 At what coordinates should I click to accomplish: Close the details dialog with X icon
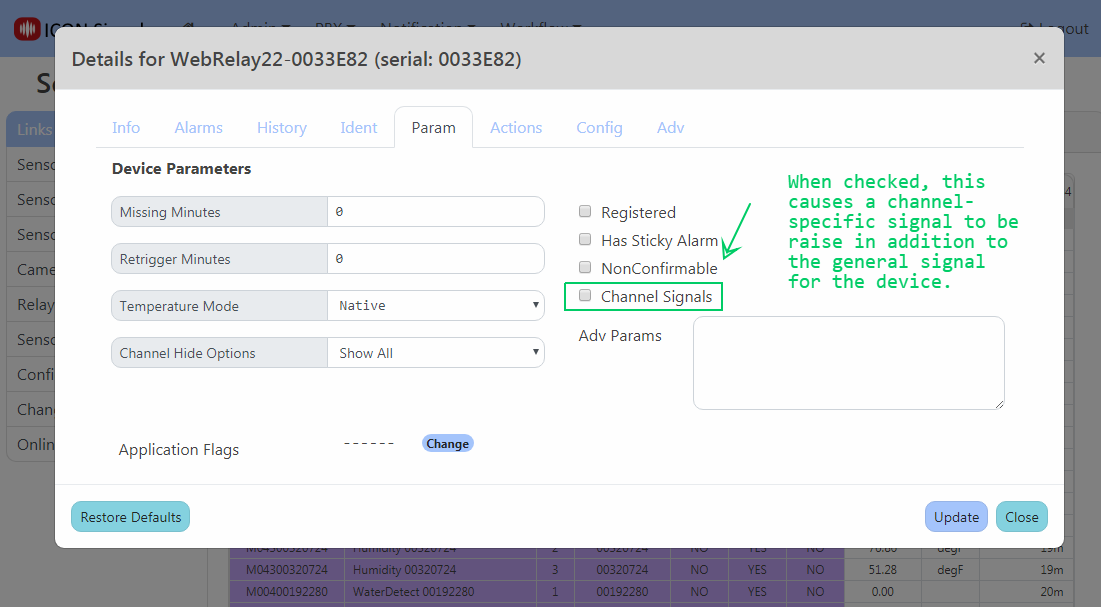click(x=1039, y=58)
